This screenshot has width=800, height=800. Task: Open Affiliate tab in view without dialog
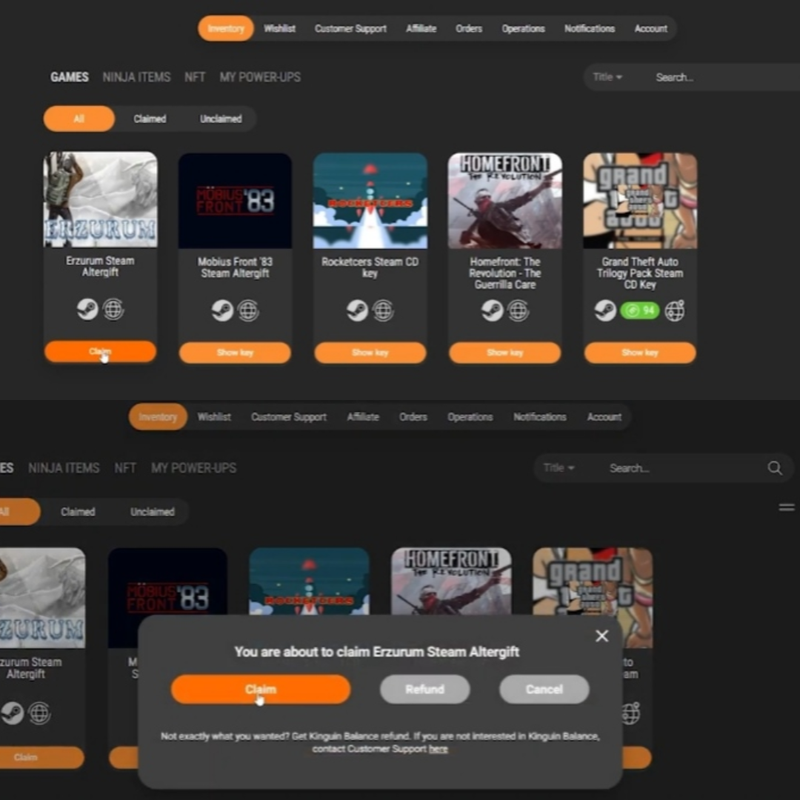[421, 29]
